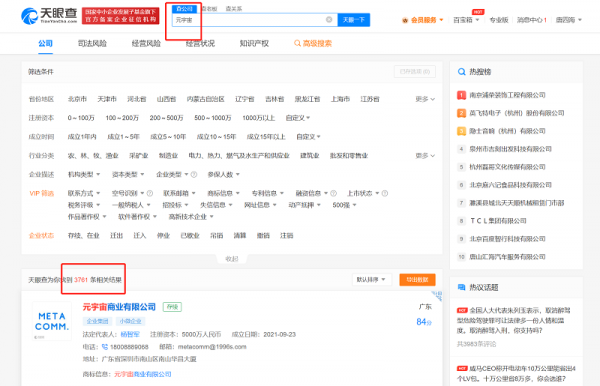This screenshot has height=386, width=600.
Task: Filter registered capital 1000万以上
Action: pyautogui.click(x=259, y=118)
